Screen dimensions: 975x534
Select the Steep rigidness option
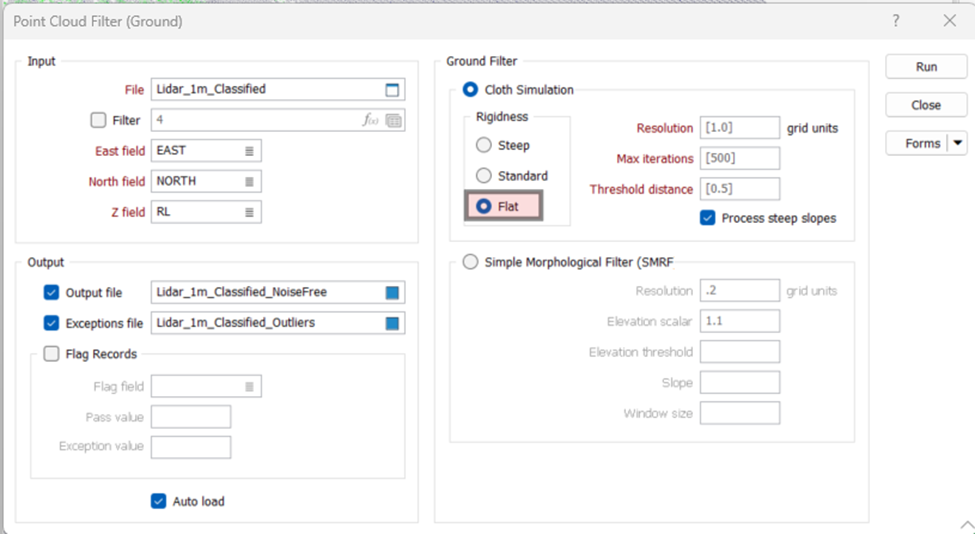[484, 146]
